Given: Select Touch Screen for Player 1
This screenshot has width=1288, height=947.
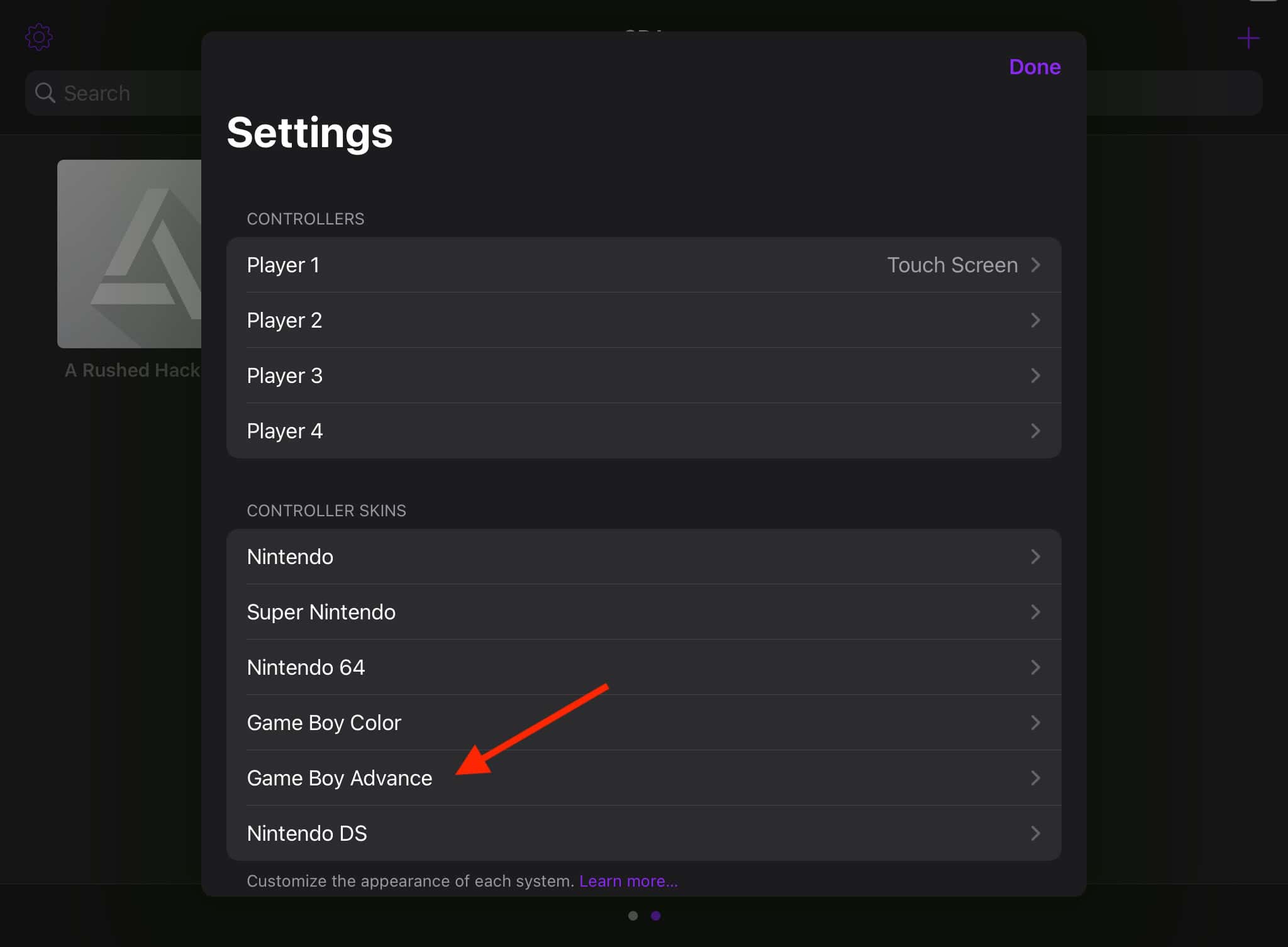Looking at the screenshot, I should click(951, 264).
